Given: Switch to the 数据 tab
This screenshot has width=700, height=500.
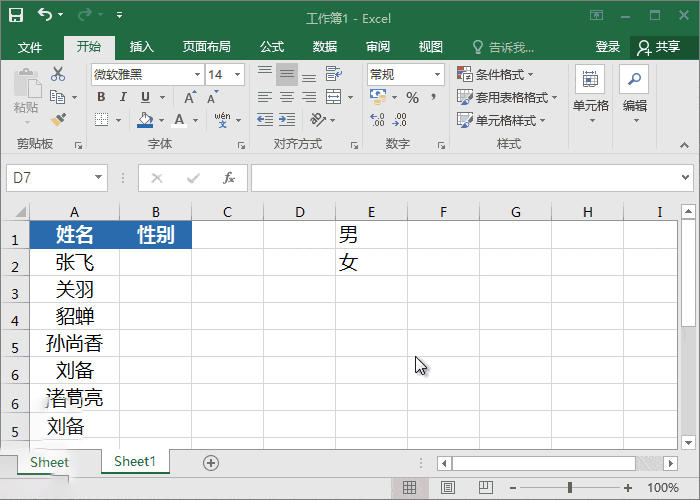Looking at the screenshot, I should click(325, 47).
